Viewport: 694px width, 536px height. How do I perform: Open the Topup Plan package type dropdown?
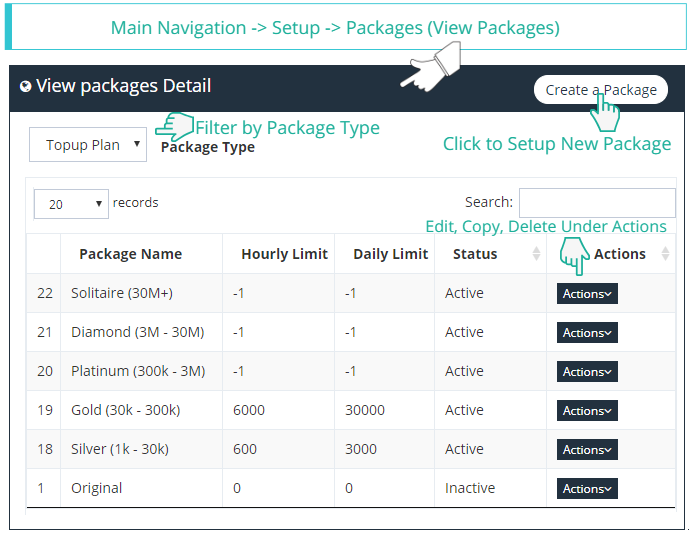tap(88, 145)
